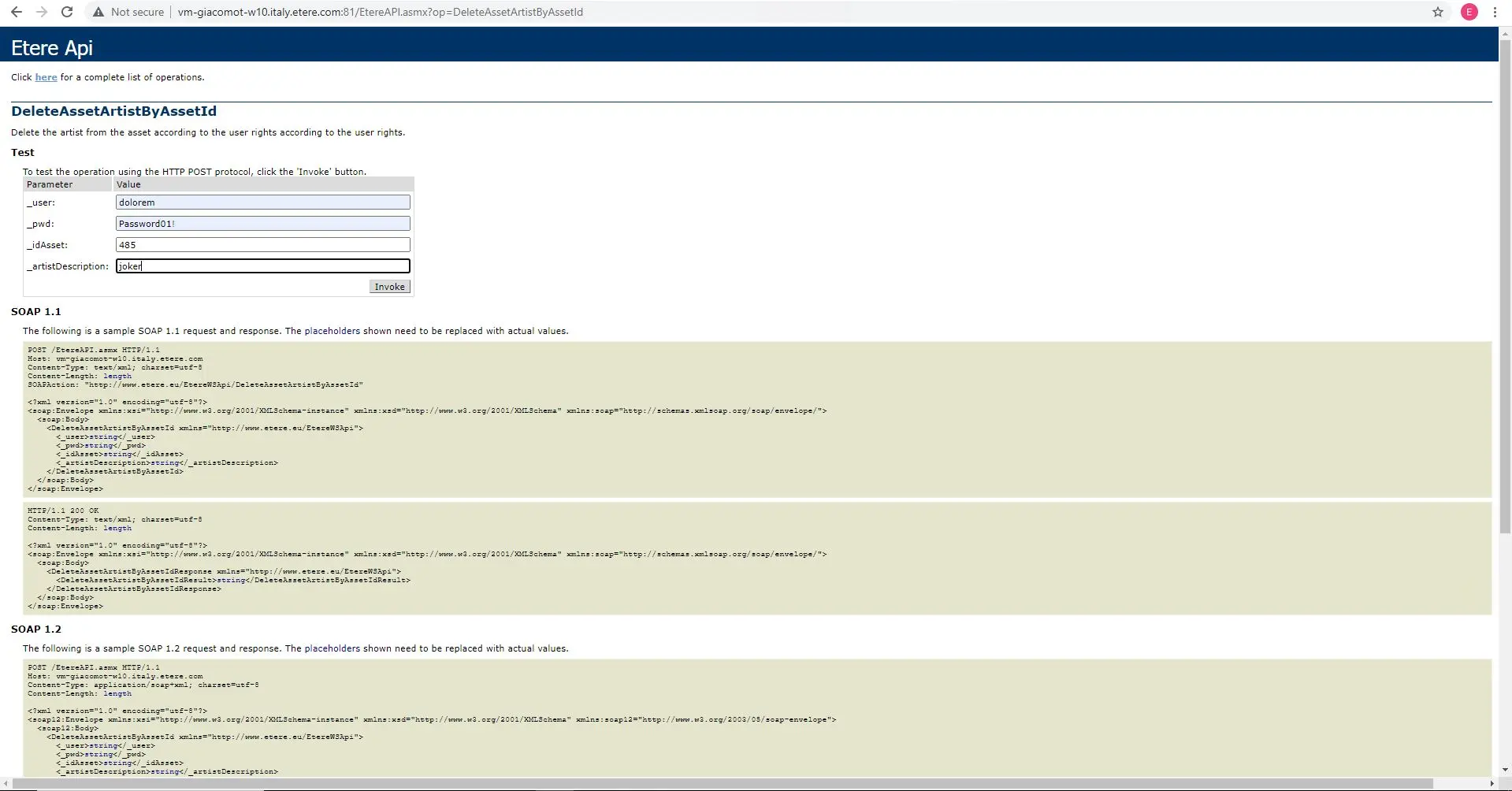Bookmark this page with the star icon
Image resolution: width=1512 pixels, height=791 pixels.
(1438, 12)
